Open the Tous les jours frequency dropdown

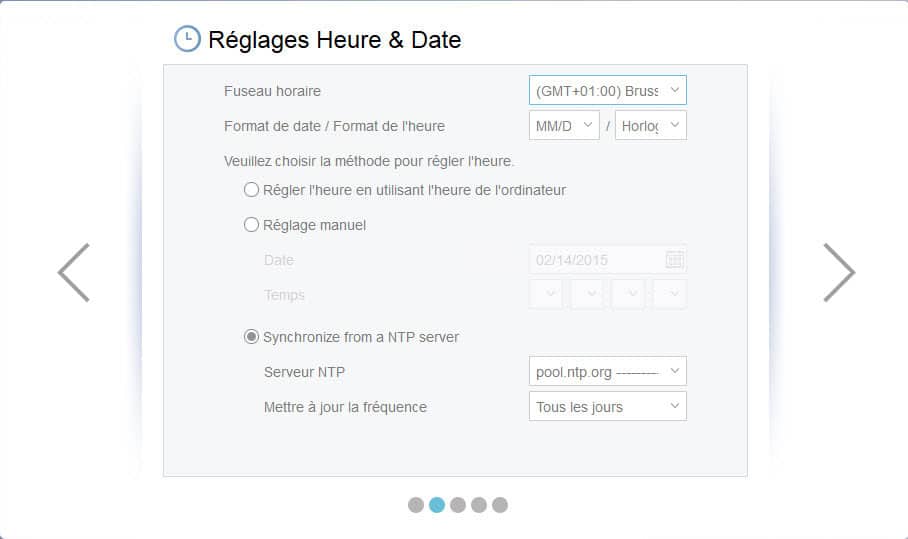(x=607, y=406)
